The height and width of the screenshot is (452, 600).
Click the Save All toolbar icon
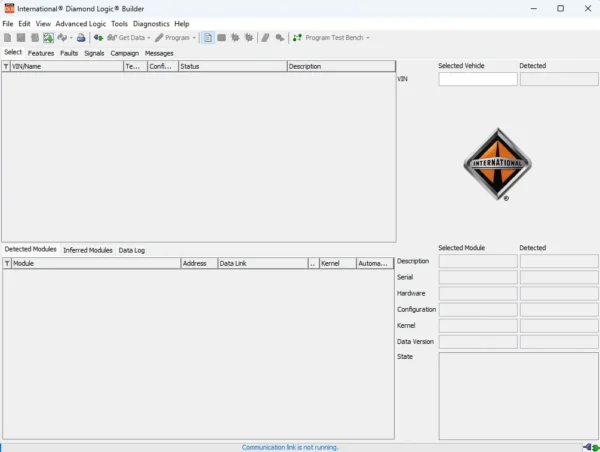click(35, 38)
